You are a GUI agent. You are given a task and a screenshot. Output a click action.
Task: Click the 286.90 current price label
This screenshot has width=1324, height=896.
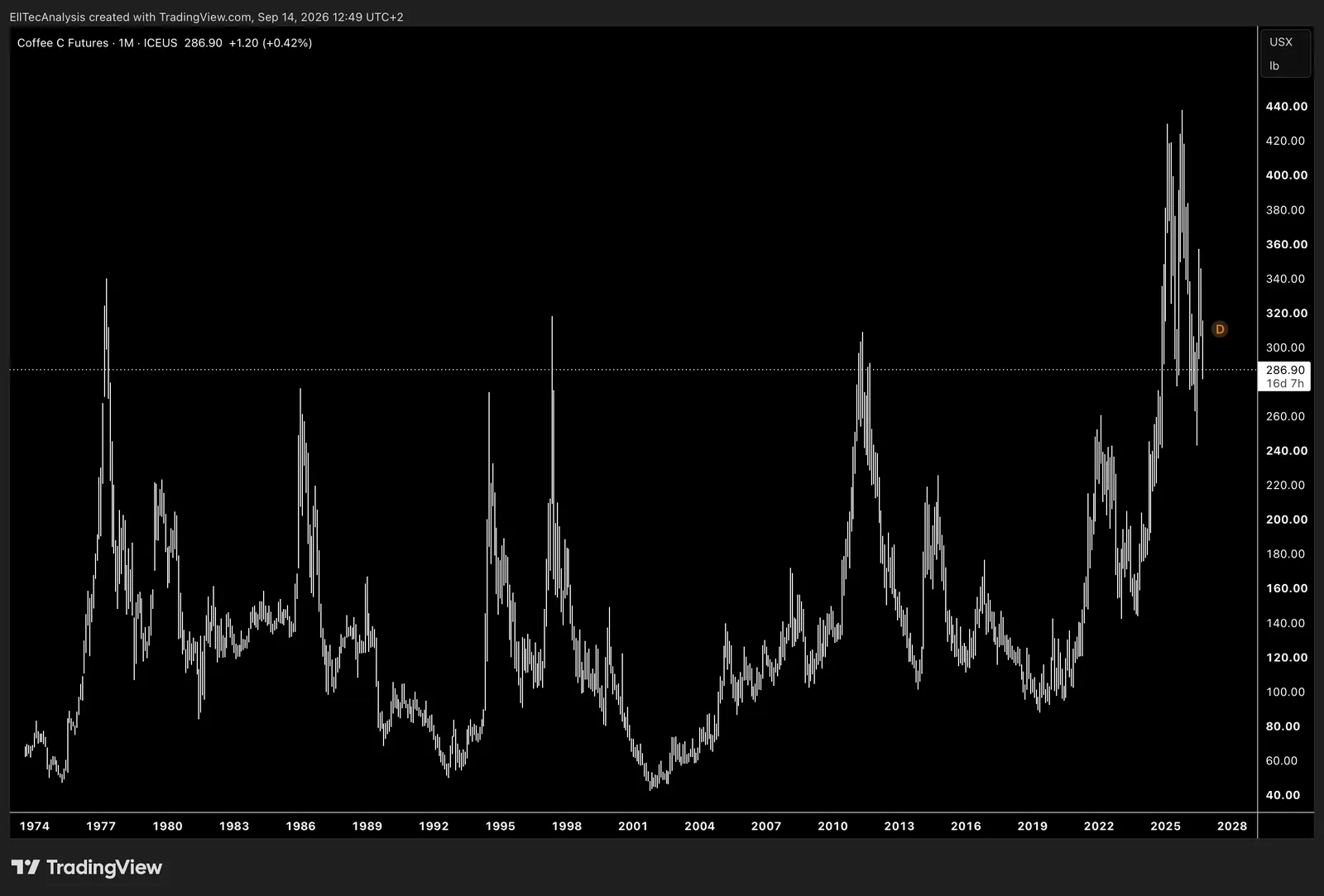click(x=1285, y=370)
